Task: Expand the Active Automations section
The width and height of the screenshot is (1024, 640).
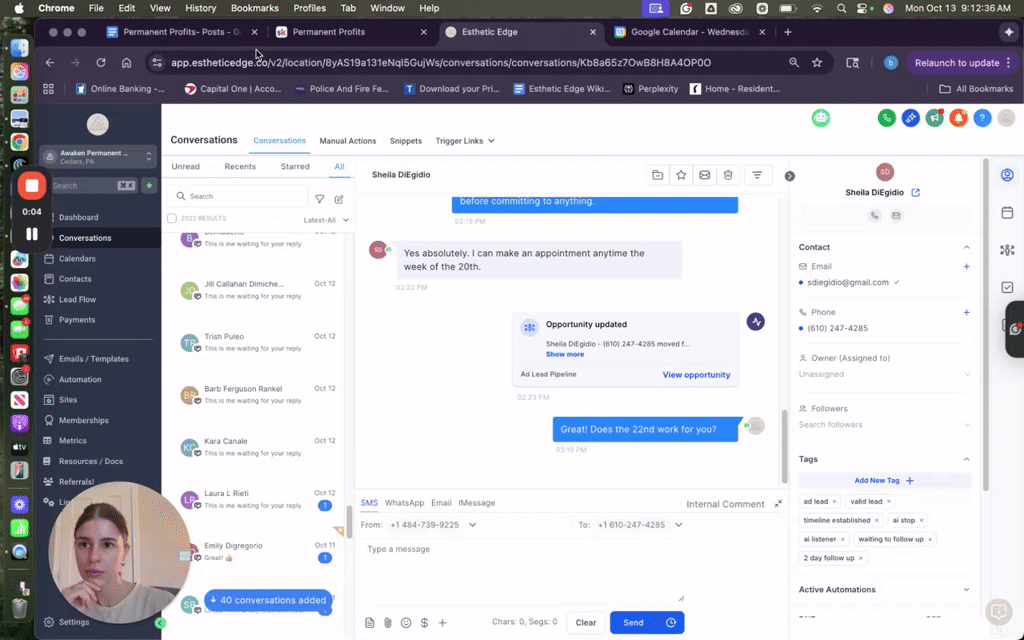Action: coord(967,590)
